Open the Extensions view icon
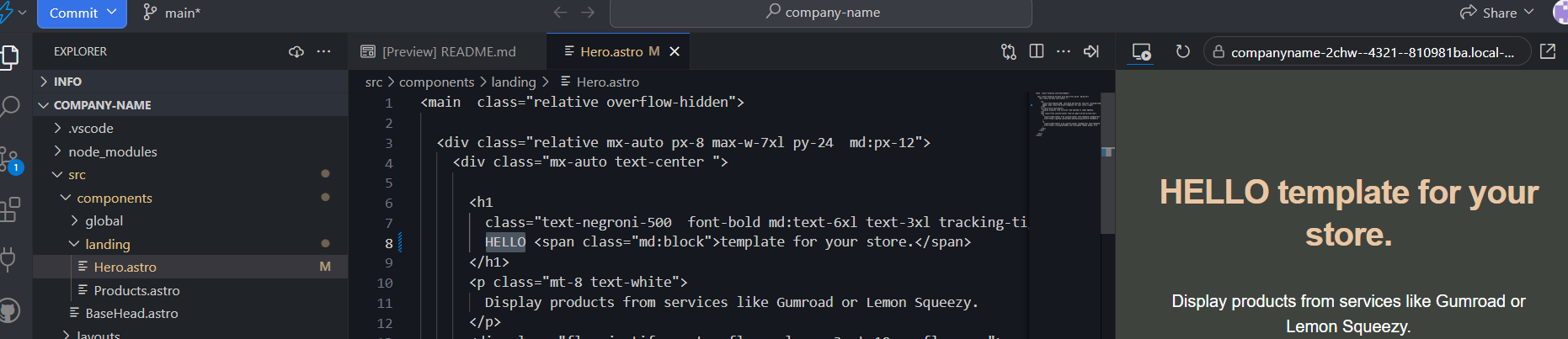This screenshot has width=1568, height=339. 10,209
